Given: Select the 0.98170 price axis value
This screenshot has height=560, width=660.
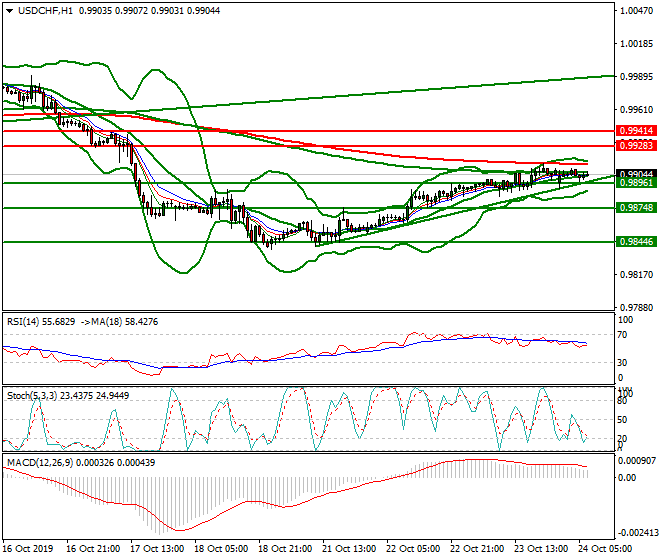Looking at the screenshot, I should (x=636, y=275).
